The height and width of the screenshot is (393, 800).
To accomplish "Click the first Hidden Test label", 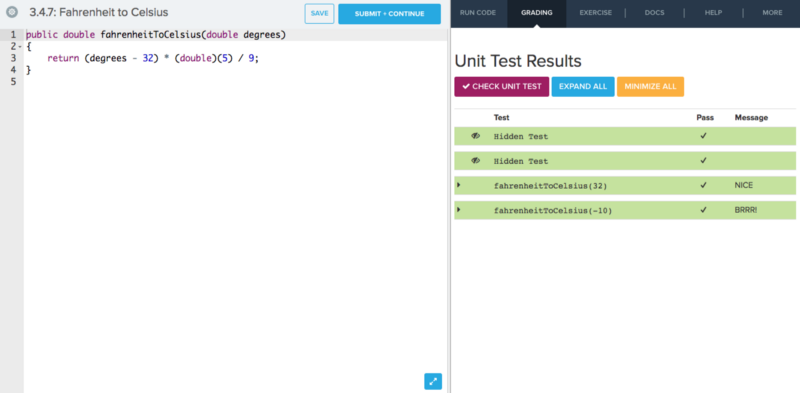I will click(x=520, y=136).
